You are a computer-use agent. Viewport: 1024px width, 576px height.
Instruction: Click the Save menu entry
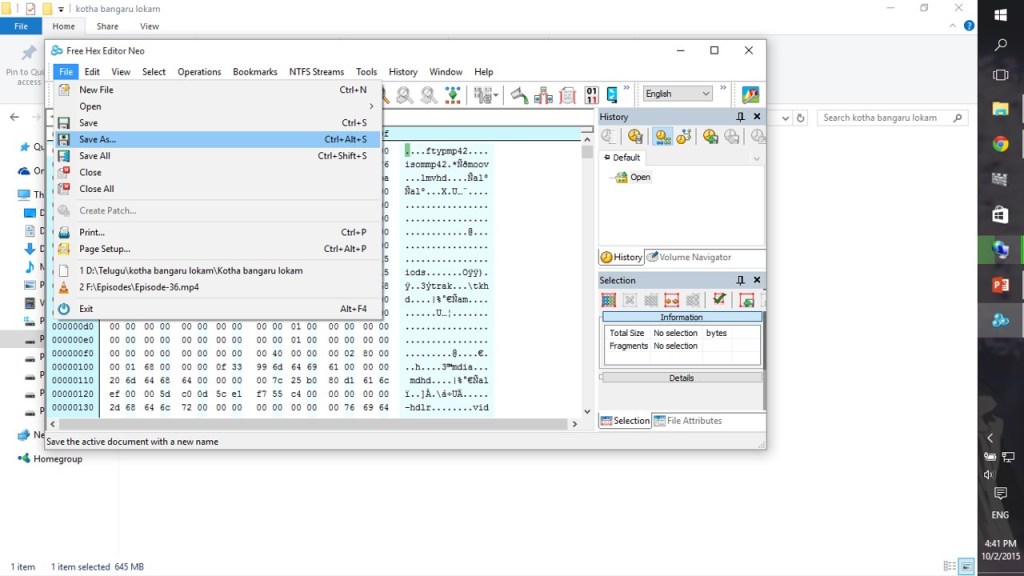(x=218, y=123)
